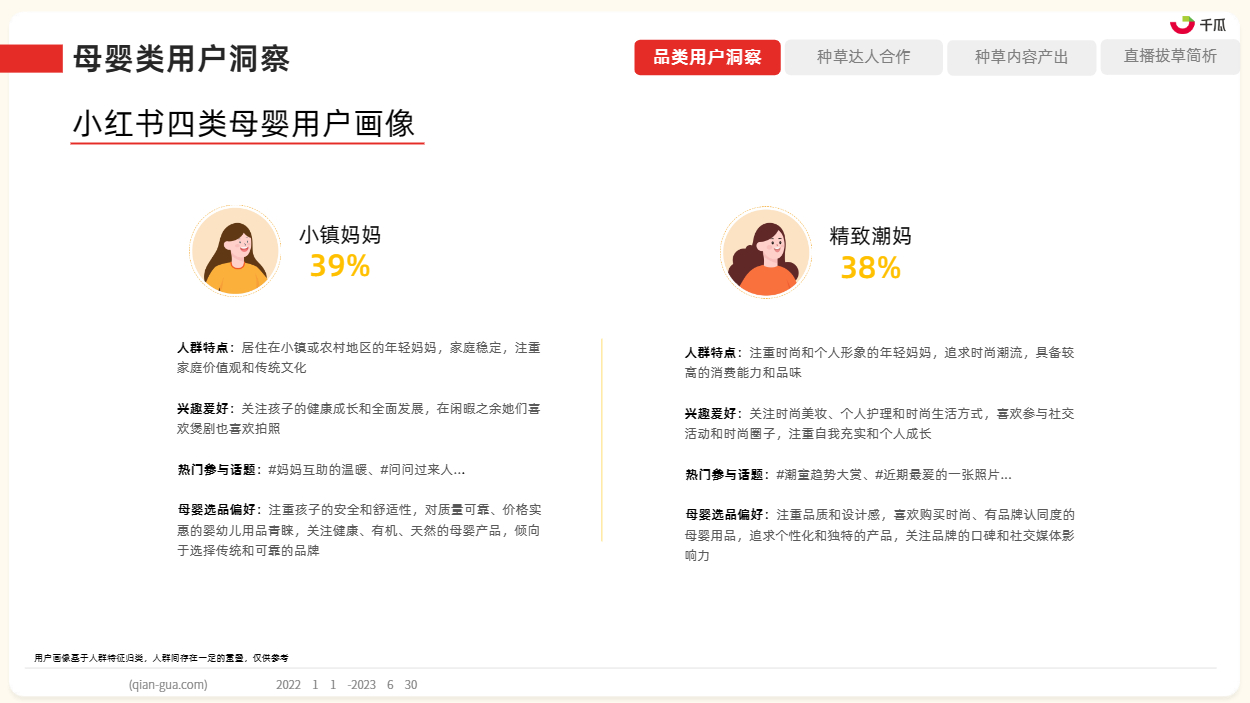1250x703 pixels.
Task: Open the 种草内容产出 tab
Action: click(x=1021, y=57)
